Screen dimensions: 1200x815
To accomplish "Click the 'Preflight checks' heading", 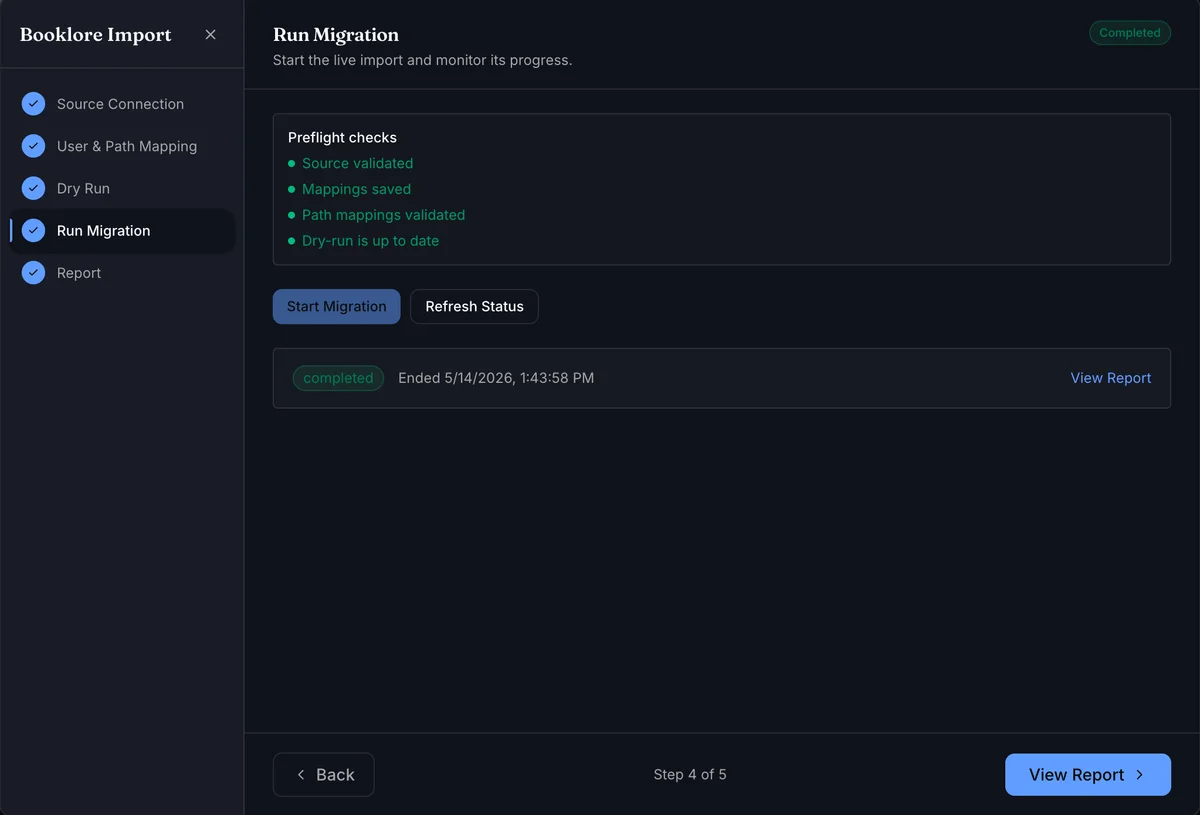I will [342, 137].
